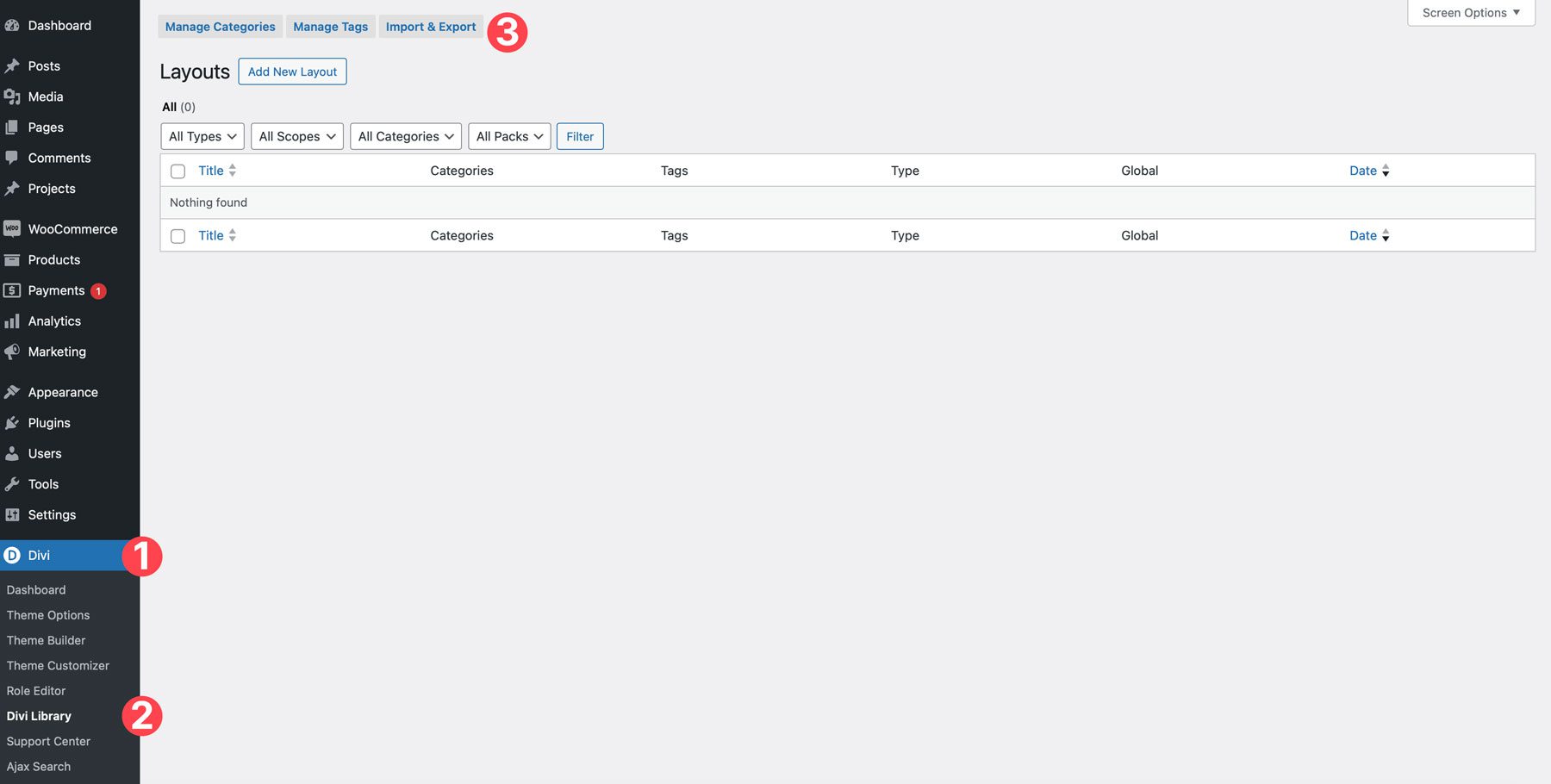Click the Media icon in the sidebar
The image size is (1551, 784).
tap(12, 96)
